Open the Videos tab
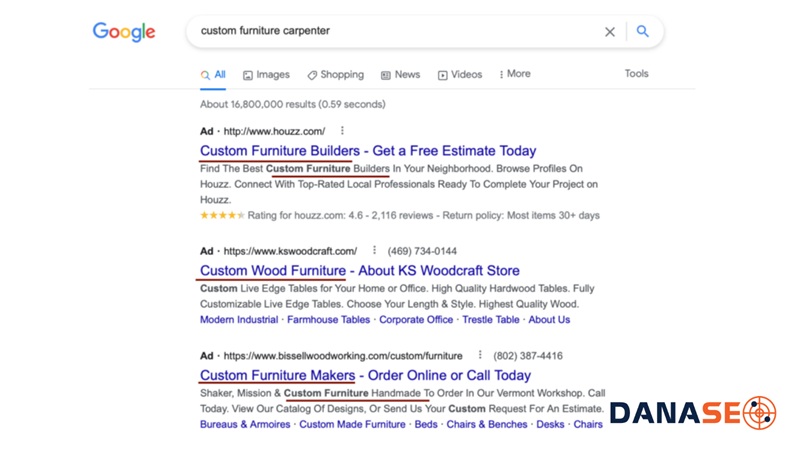Viewport: 800px width, 450px height. pos(460,75)
